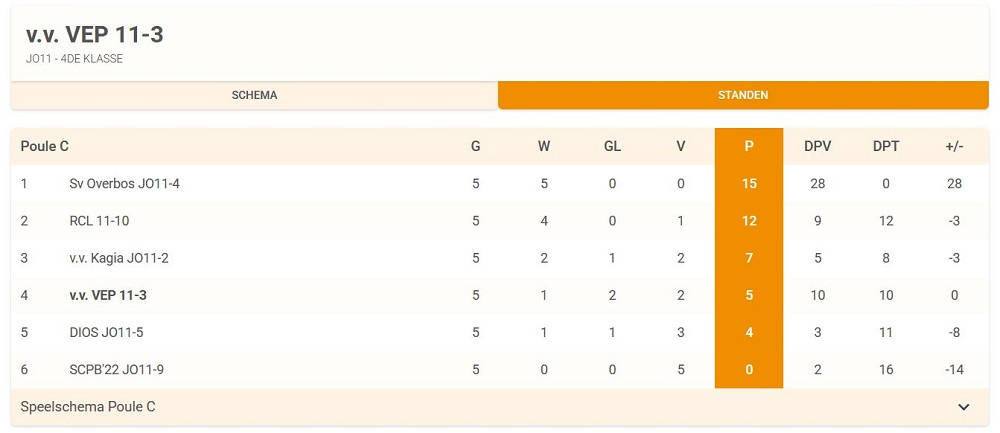Click the Poule C table heading
Image resolution: width=1000 pixels, height=433 pixels.
tap(45, 146)
